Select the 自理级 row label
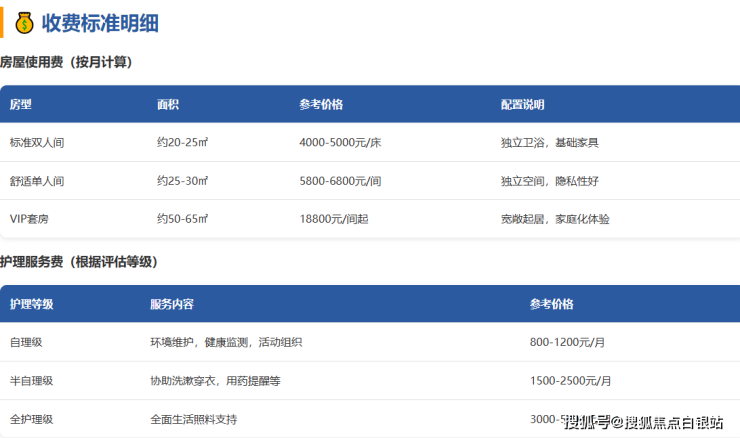The width and height of the screenshot is (740, 438). pyautogui.click(x=25, y=342)
